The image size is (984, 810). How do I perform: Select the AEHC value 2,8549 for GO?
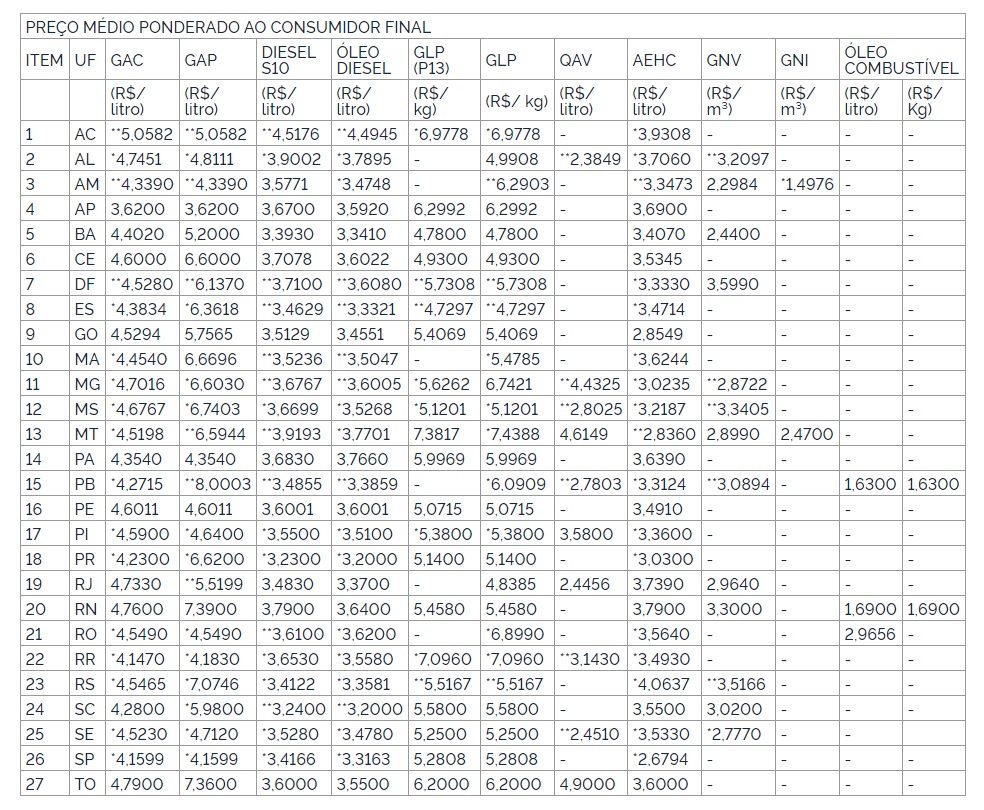659,334
